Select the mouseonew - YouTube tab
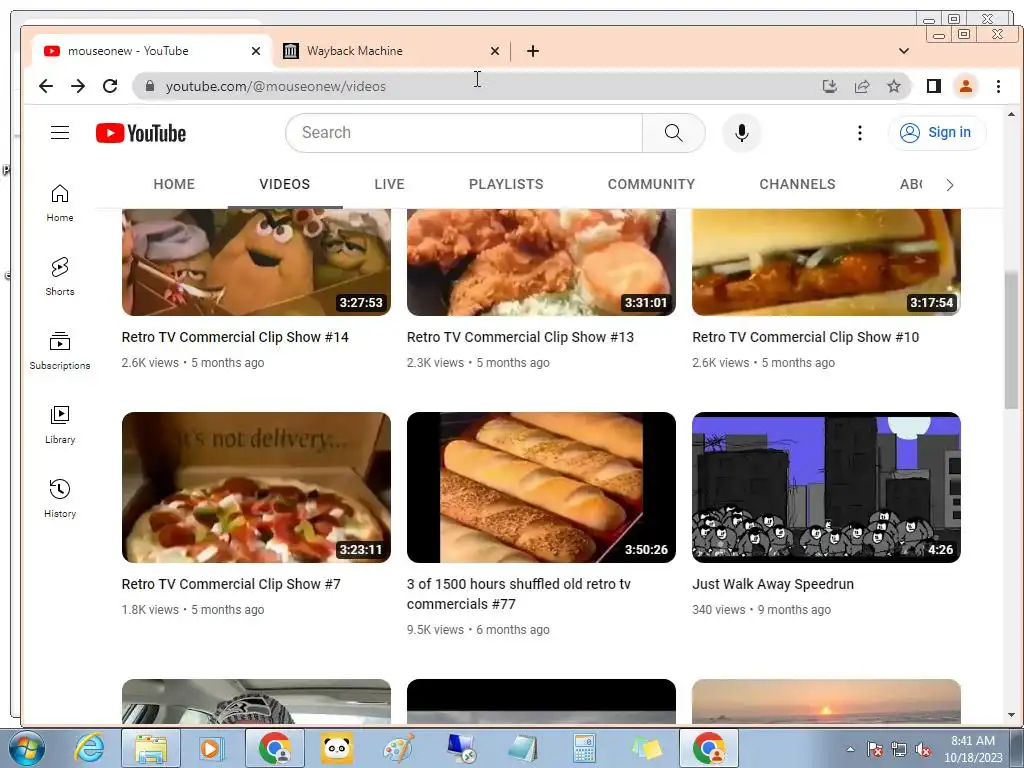This screenshot has width=1024, height=768. 152,51
